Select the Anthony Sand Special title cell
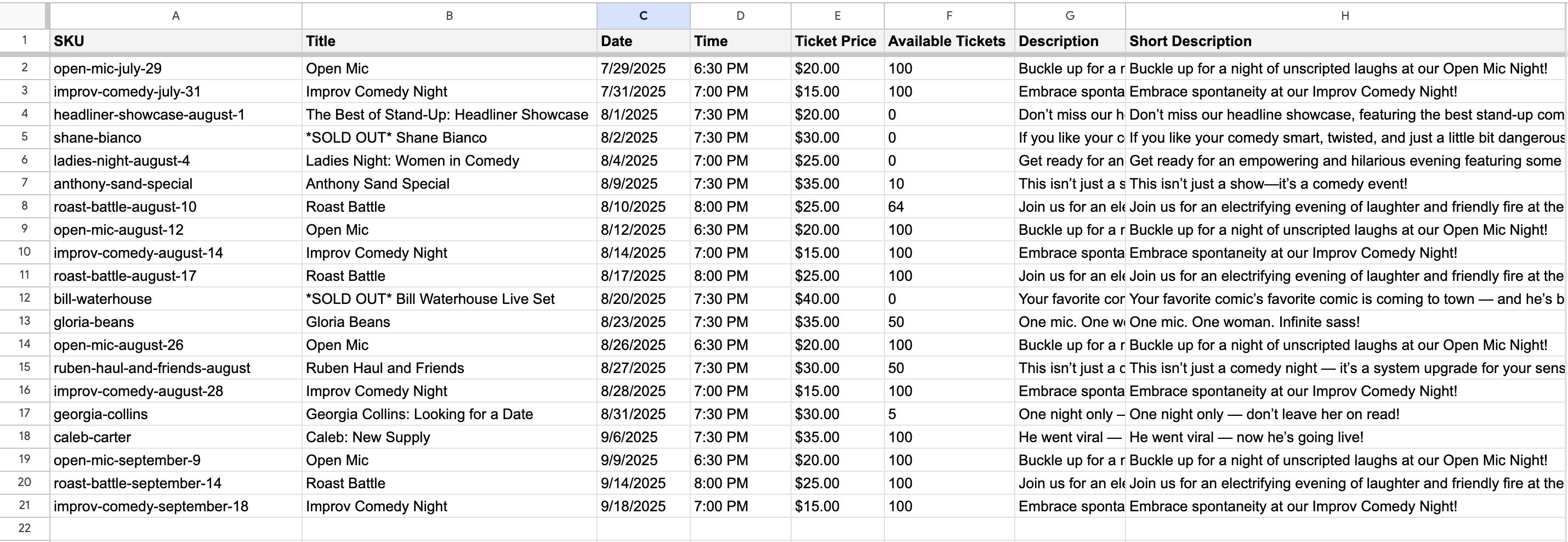The width and height of the screenshot is (1568, 542). click(448, 184)
